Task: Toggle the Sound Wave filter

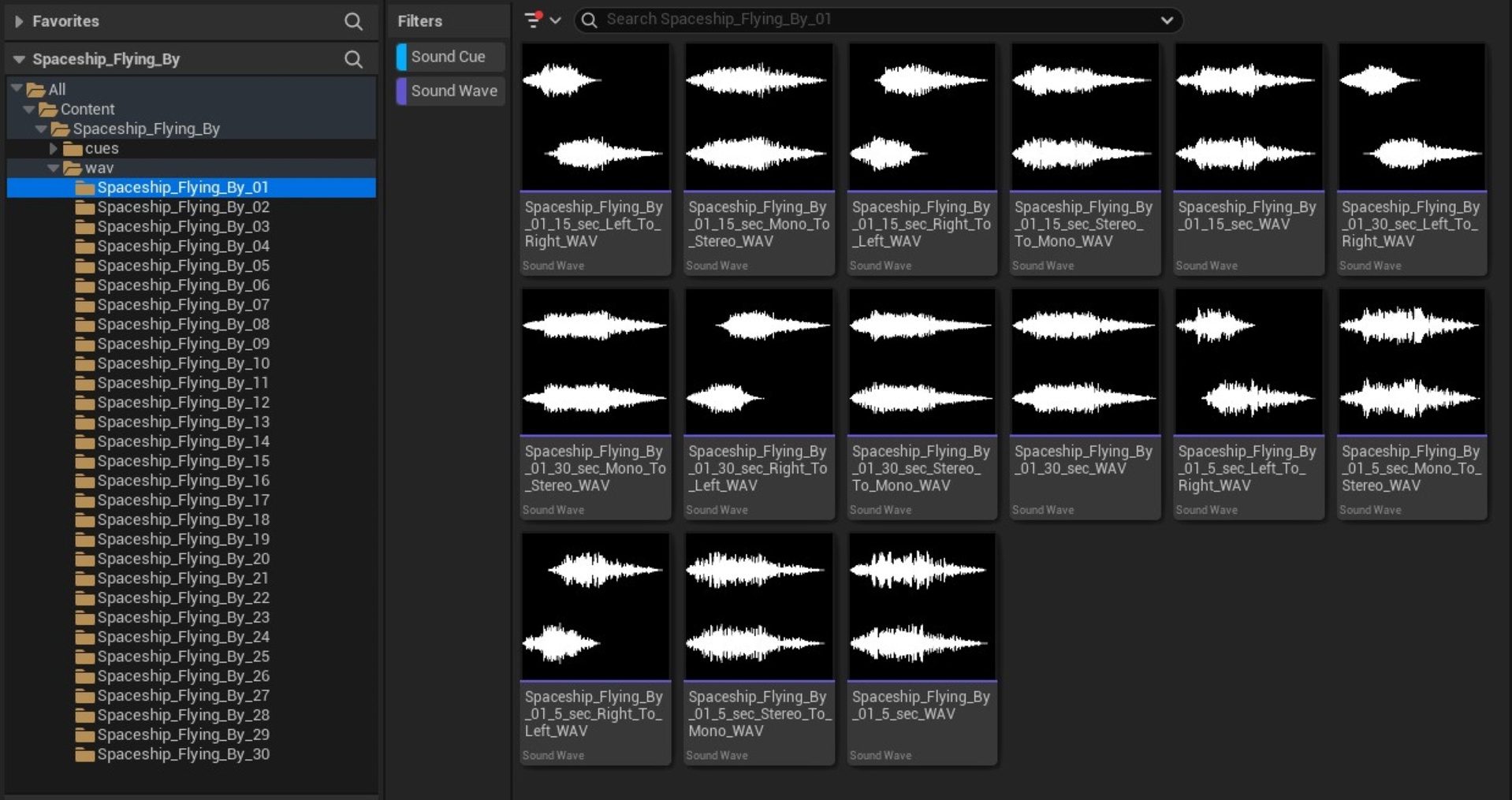Action: pos(450,91)
